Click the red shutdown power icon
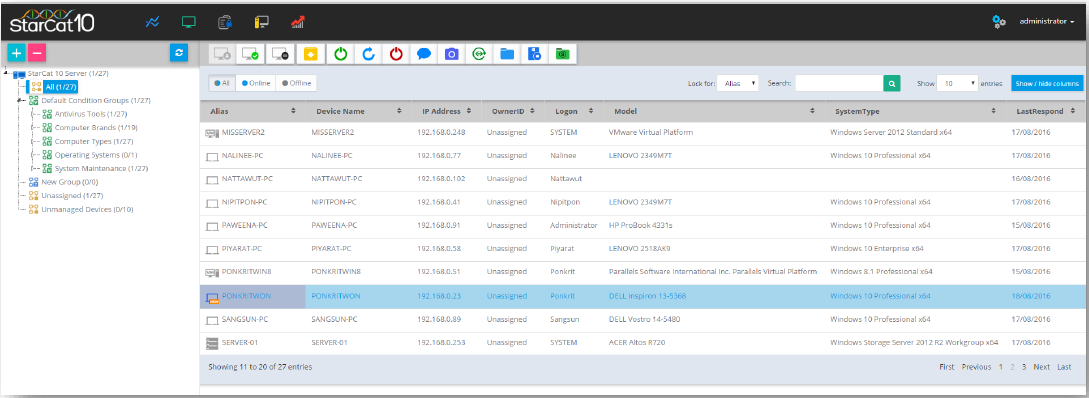 396,53
